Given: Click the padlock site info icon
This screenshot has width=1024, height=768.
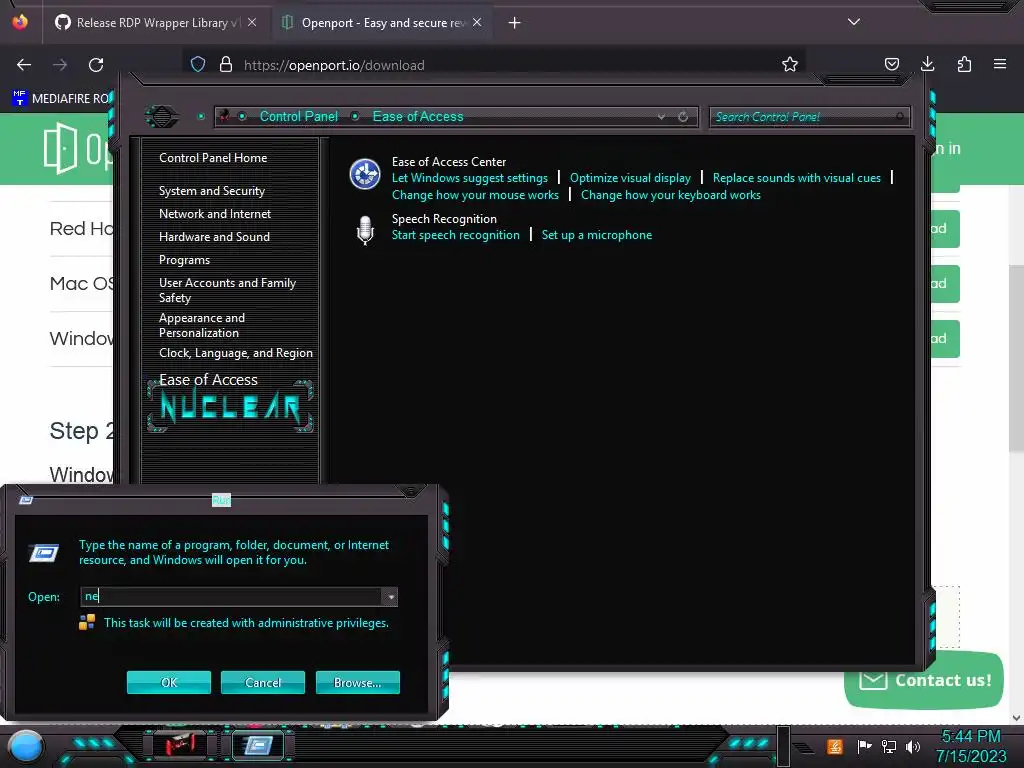Looking at the screenshot, I should click(x=226, y=65).
